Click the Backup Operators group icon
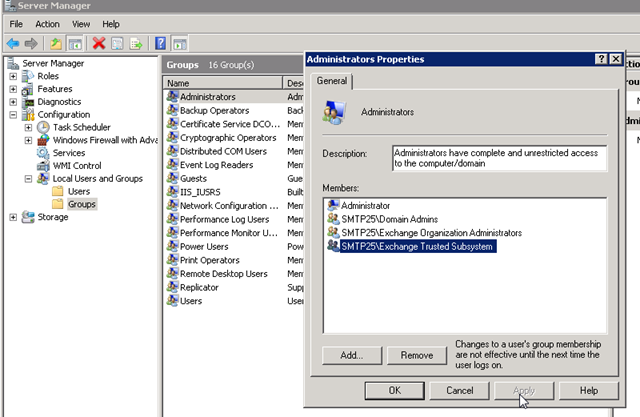Screen dimensions: 640x417 tap(172, 110)
